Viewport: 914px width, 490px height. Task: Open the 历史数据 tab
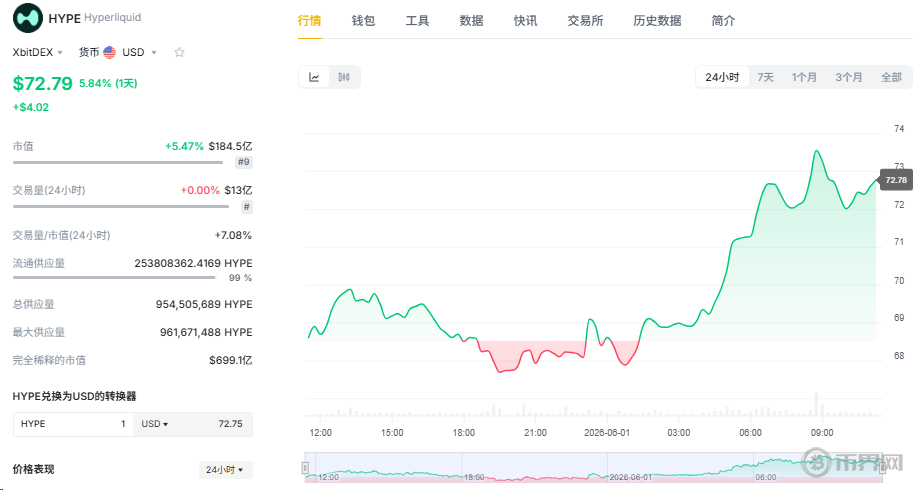(x=657, y=21)
